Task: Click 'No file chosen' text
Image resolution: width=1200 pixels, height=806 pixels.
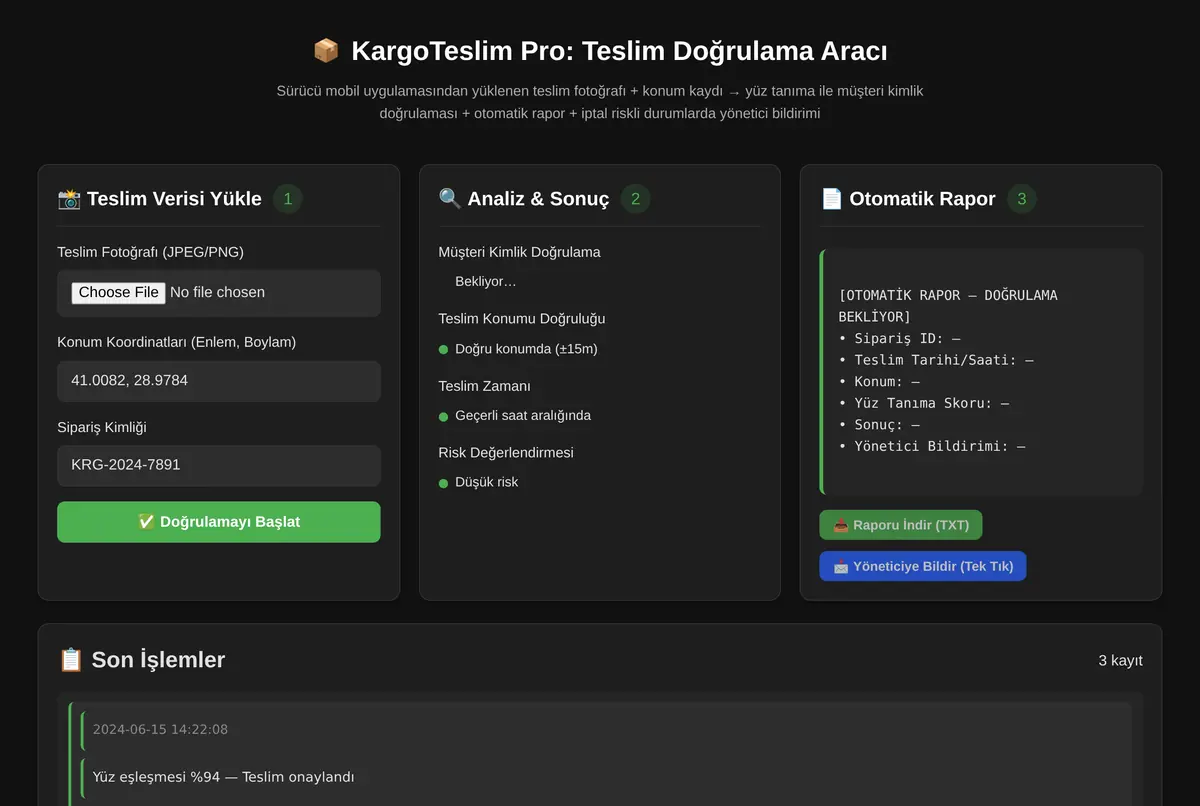Action: 217,293
